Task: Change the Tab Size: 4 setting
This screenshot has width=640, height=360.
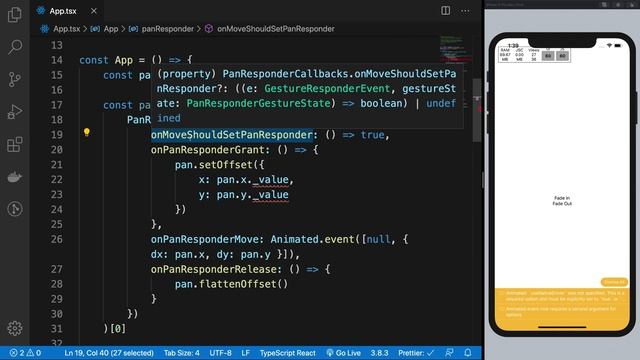Action: tap(182, 353)
